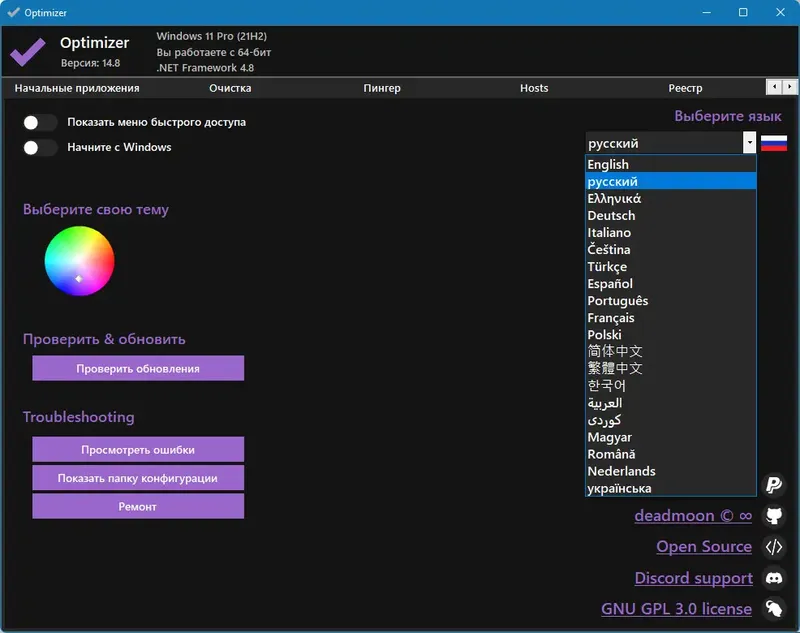This screenshot has height=633, width=800.
Task: Select Čeština from the list
Action: 670,249
